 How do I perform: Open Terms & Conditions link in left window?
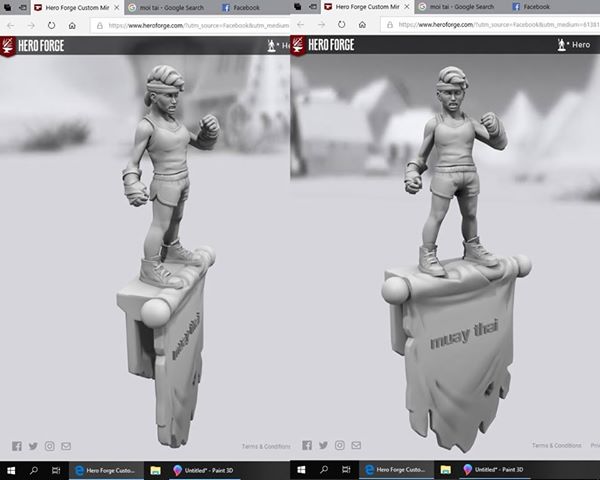(266, 446)
